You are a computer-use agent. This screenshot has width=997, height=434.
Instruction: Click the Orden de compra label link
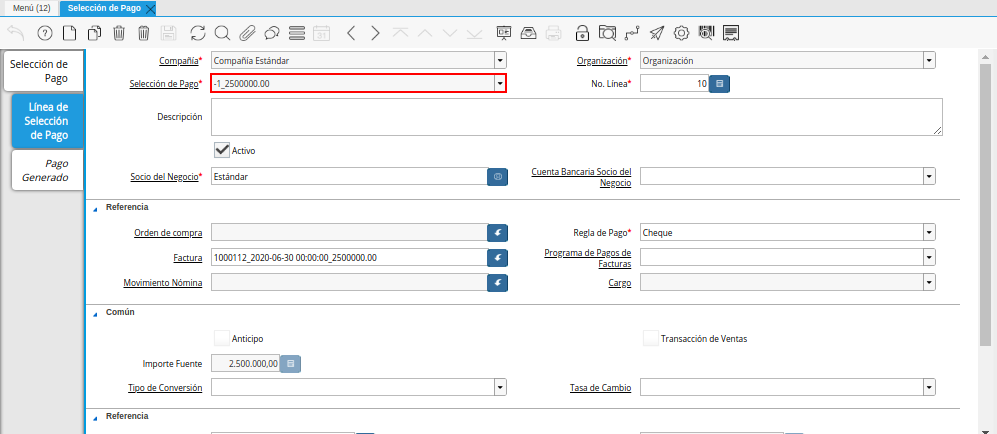(x=168, y=233)
